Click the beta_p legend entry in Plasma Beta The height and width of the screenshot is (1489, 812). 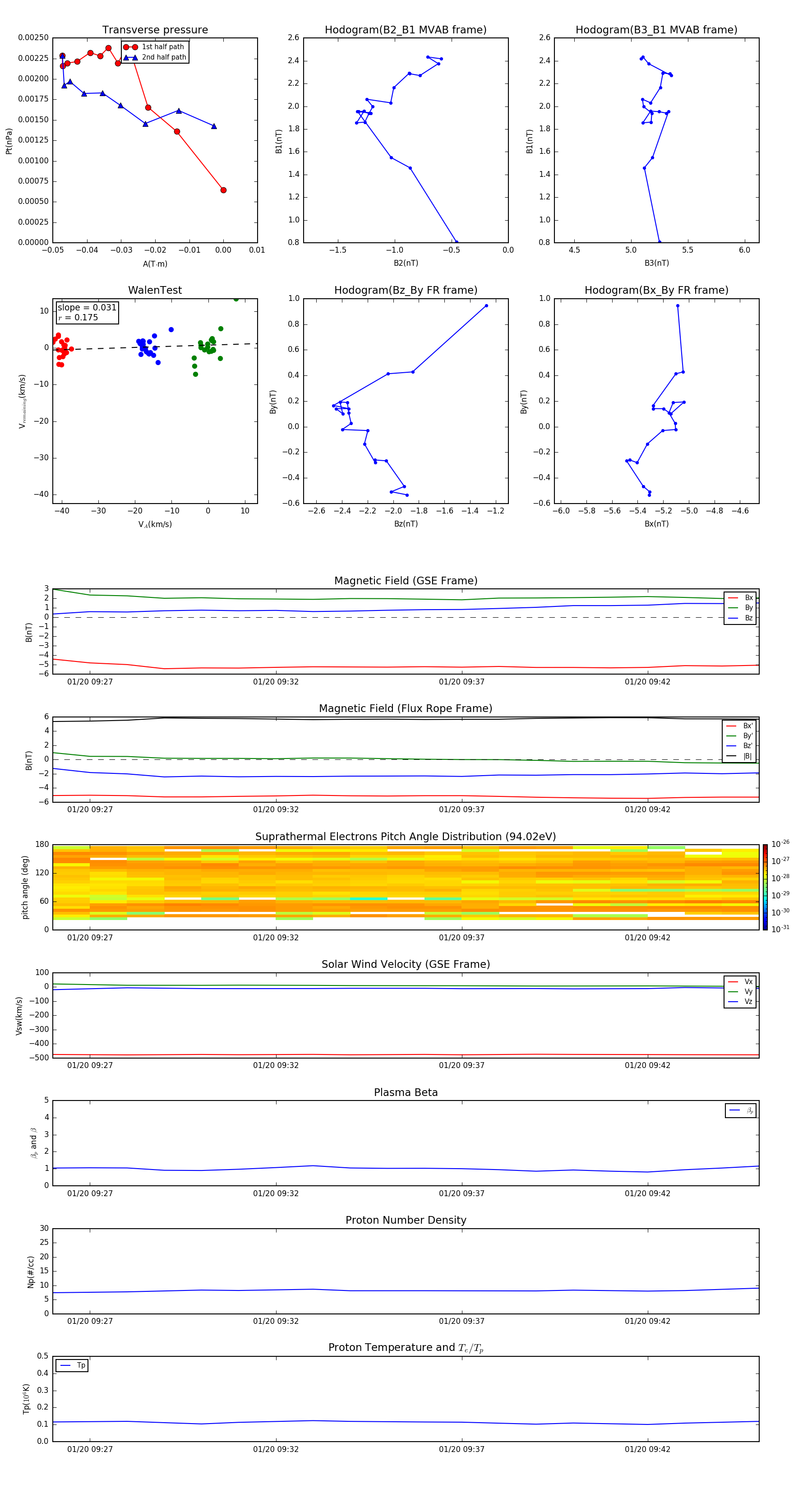click(741, 1110)
